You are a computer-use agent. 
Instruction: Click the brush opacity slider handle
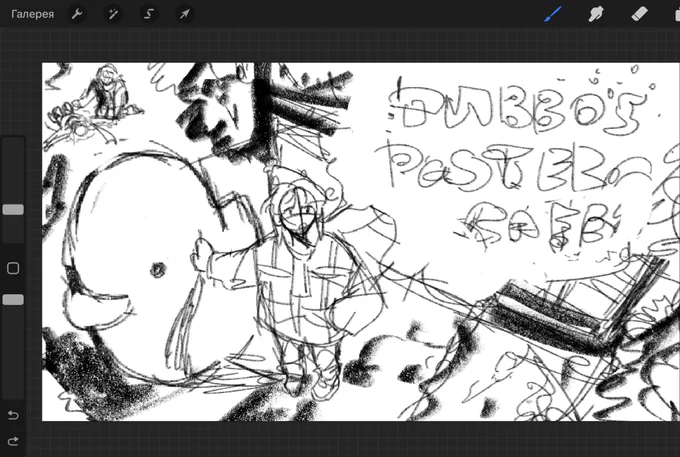pos(13,300)
